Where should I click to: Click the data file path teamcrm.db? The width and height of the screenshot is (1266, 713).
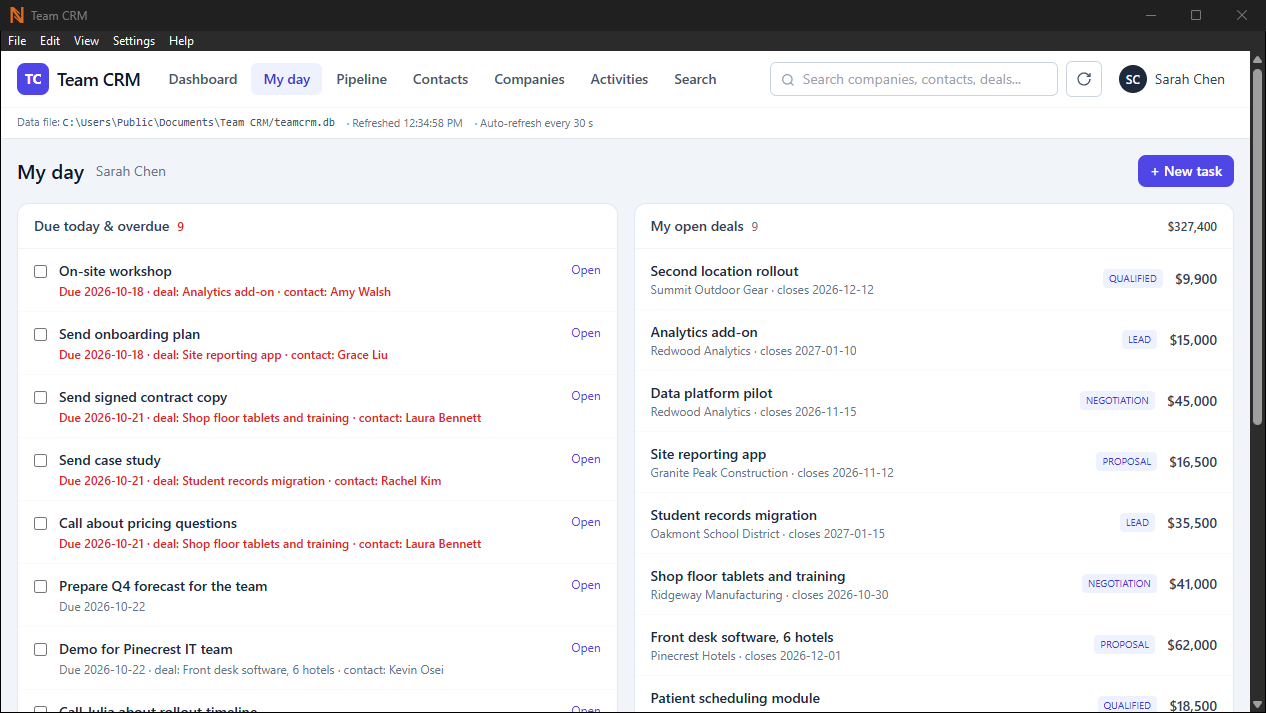click(198, 123)
